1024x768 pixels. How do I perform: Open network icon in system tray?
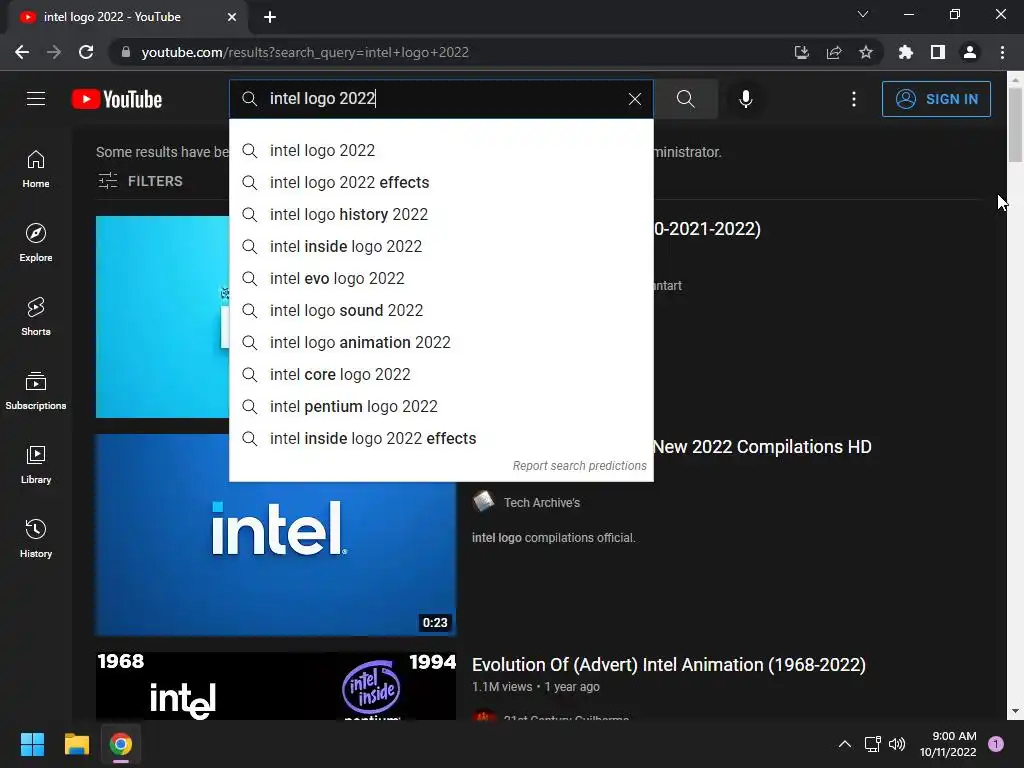pyautogui.click(x=872, y=744)
